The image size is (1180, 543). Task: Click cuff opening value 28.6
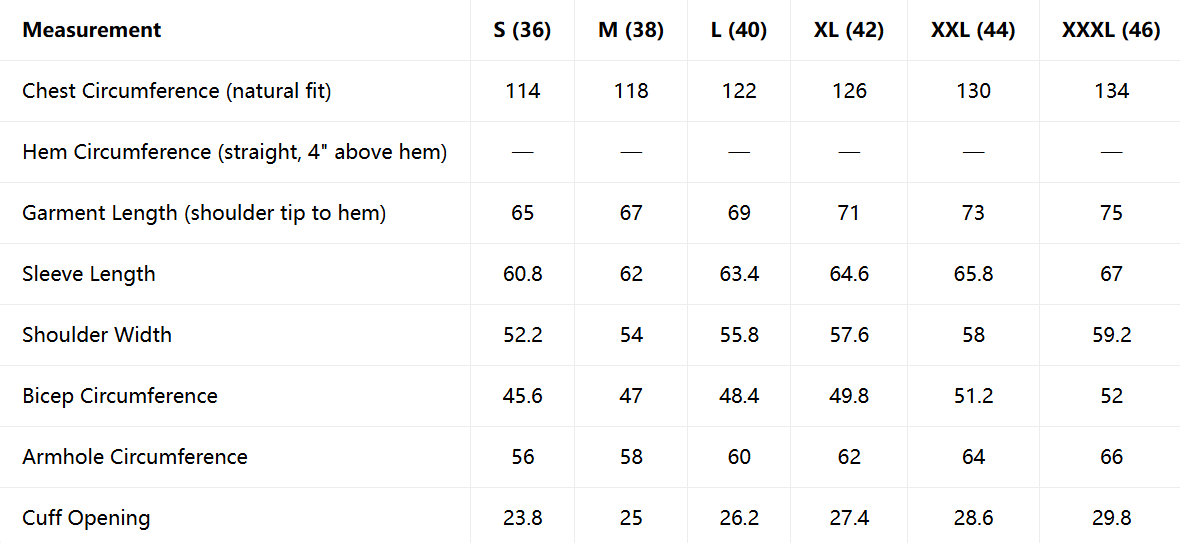pyautogui.click(x=973, y=518)
